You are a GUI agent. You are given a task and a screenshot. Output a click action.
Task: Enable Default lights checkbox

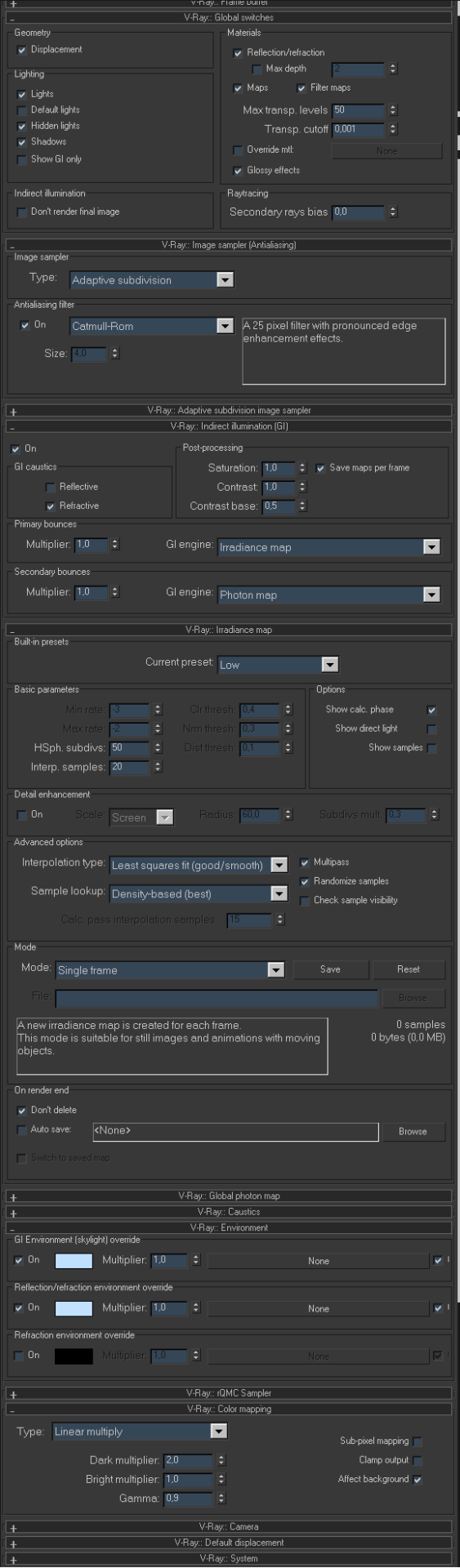pyautogui.click(x=22, y=110)
